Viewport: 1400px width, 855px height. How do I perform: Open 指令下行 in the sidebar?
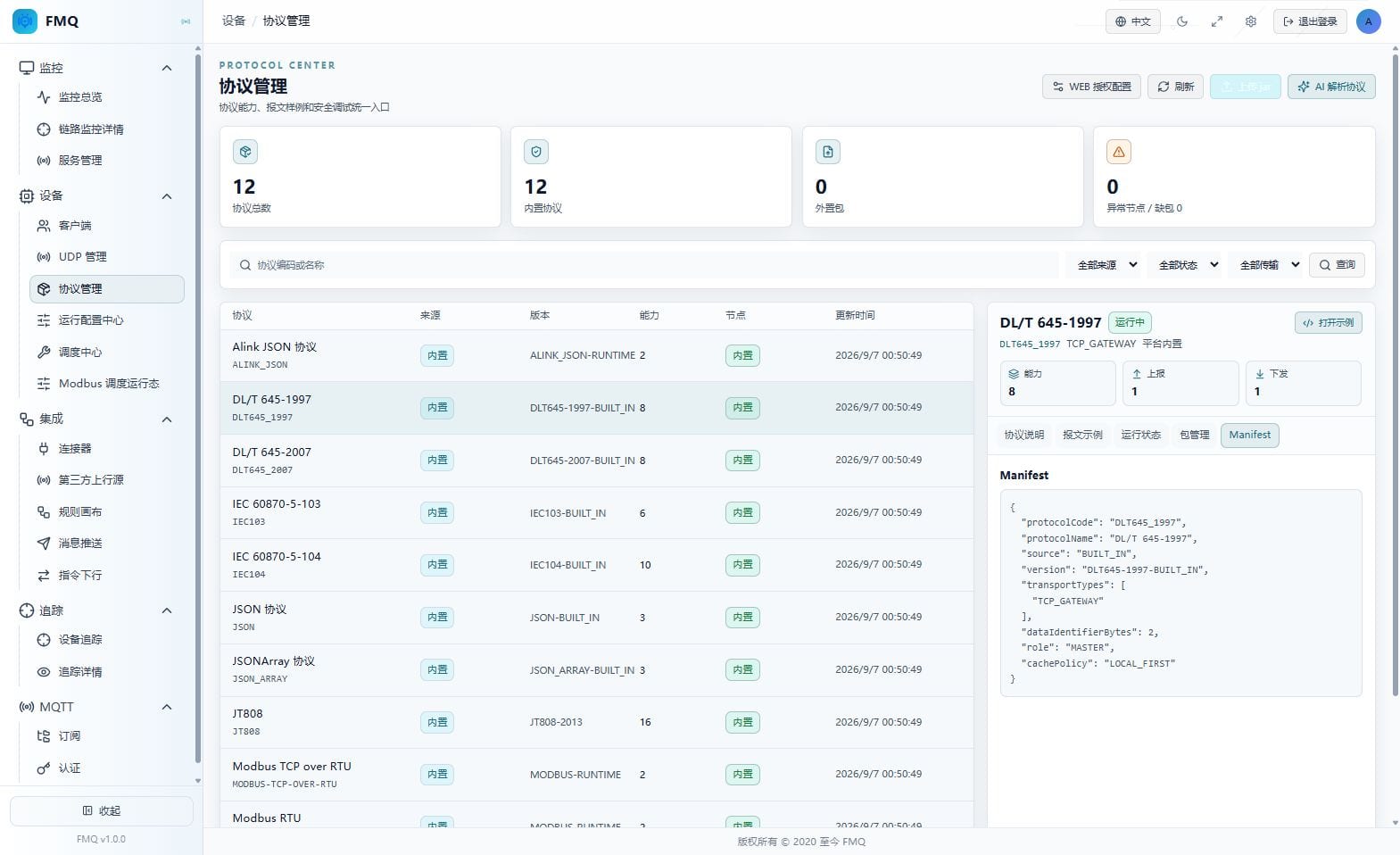coord(106,576)
